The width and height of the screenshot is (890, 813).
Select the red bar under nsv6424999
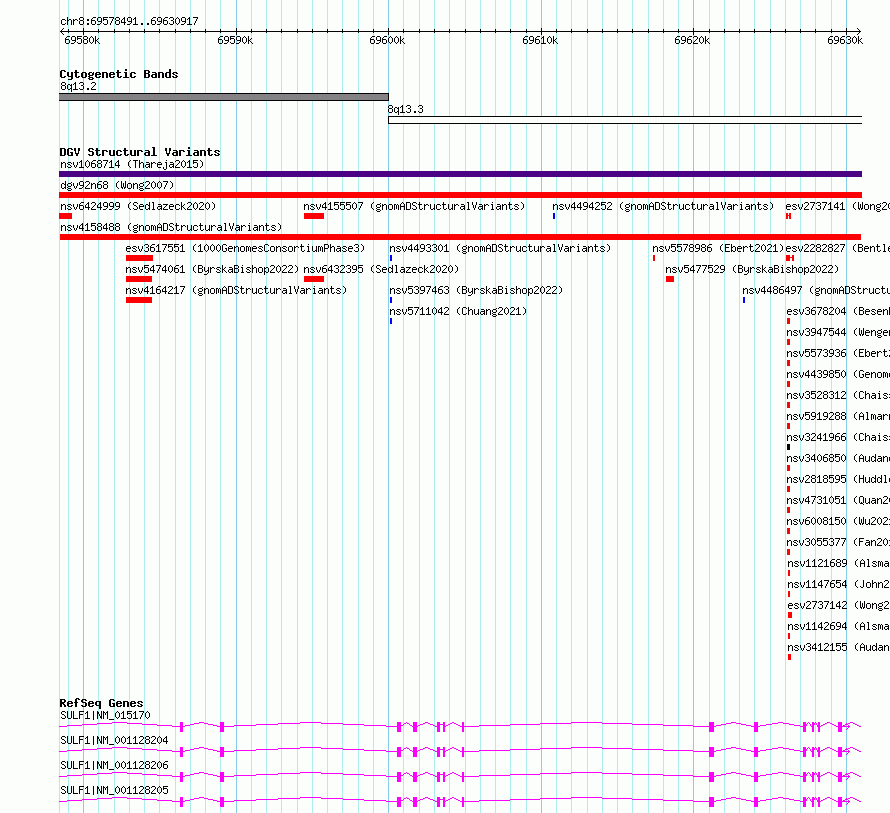(x=66, y=216)
